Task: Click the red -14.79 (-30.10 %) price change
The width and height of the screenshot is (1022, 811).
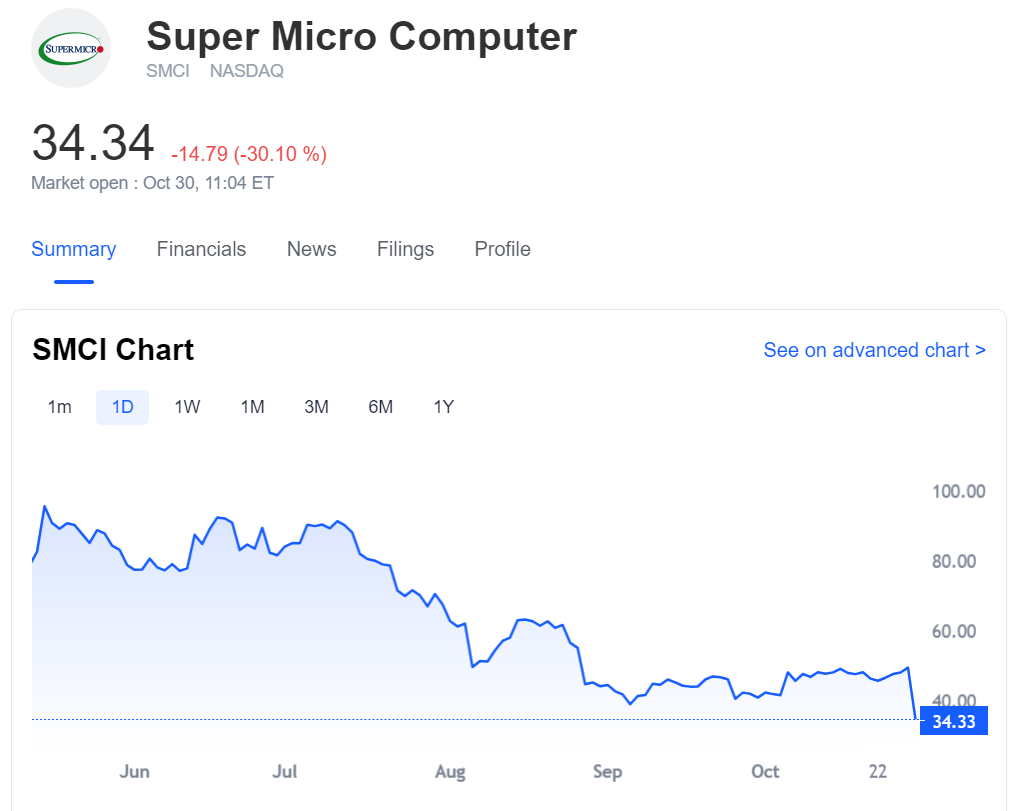Action: tap(249, 154)
